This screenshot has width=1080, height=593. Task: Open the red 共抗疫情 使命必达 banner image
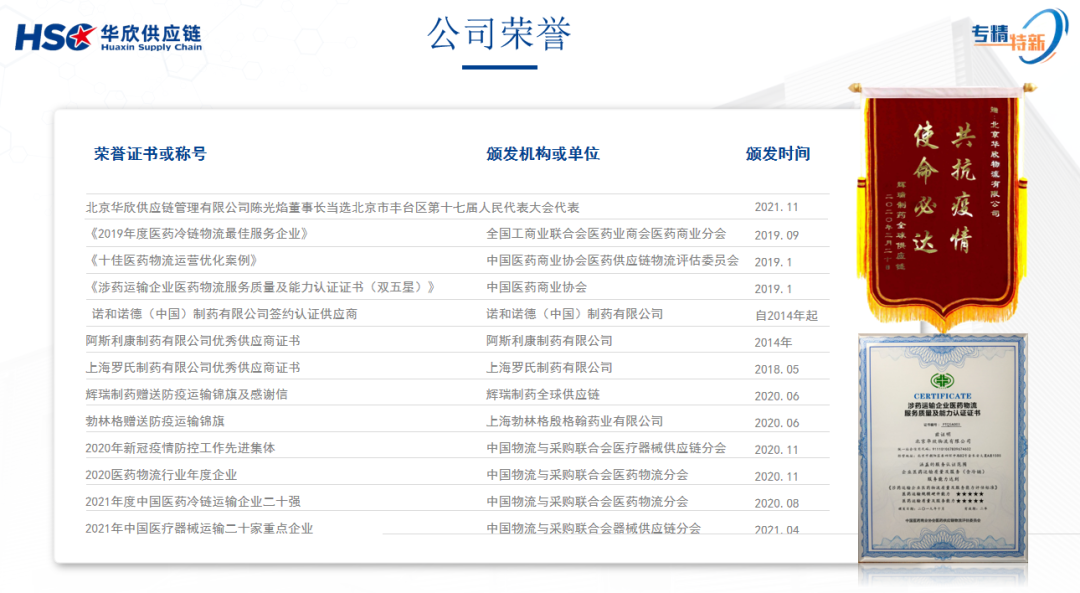pyautogui.click(x=941, y=207)
